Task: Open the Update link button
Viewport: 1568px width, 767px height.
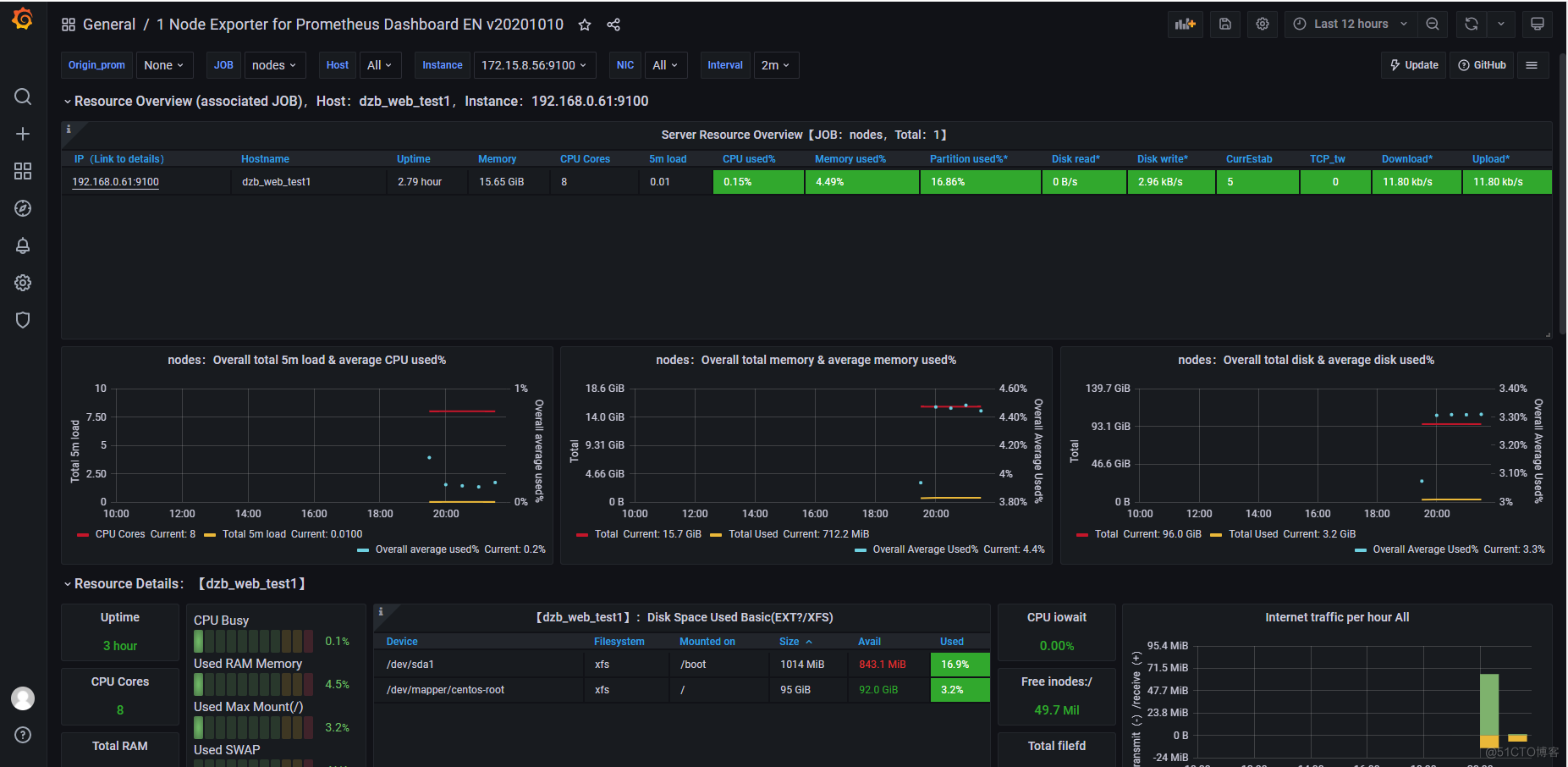Action: click(1414, 65)
